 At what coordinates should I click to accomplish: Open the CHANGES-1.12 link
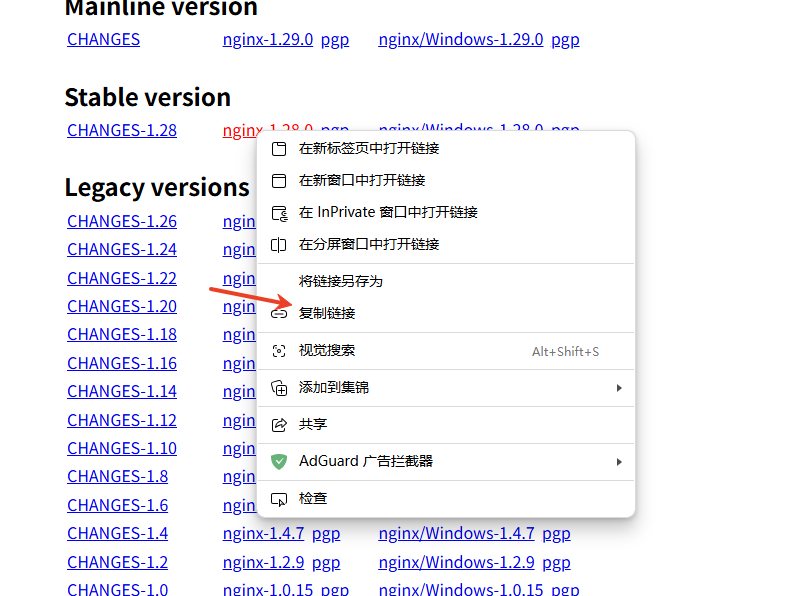(x=122, y=420)
